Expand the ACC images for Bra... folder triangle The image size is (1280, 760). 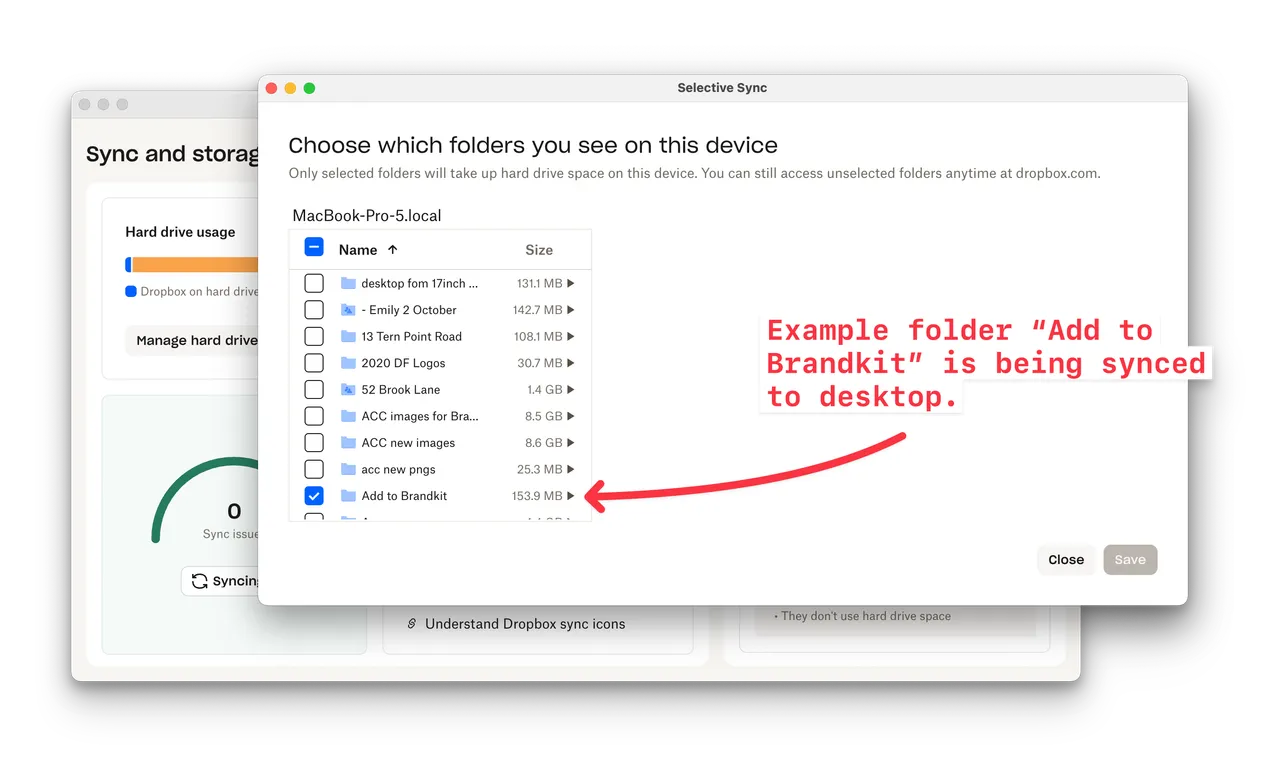point(571,416)
